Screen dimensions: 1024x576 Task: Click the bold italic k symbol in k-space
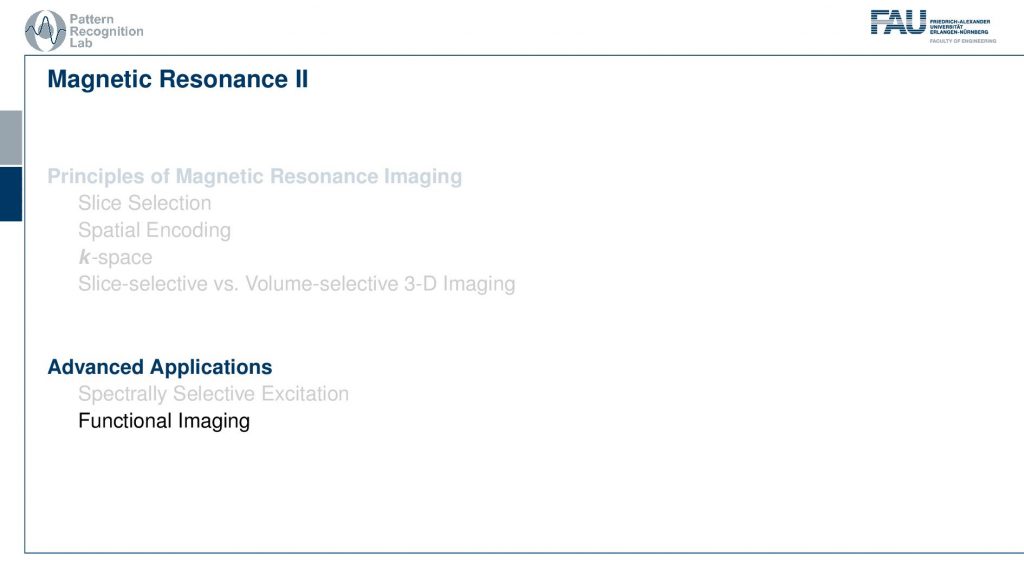pyautogui.click(x=84, y=257)
